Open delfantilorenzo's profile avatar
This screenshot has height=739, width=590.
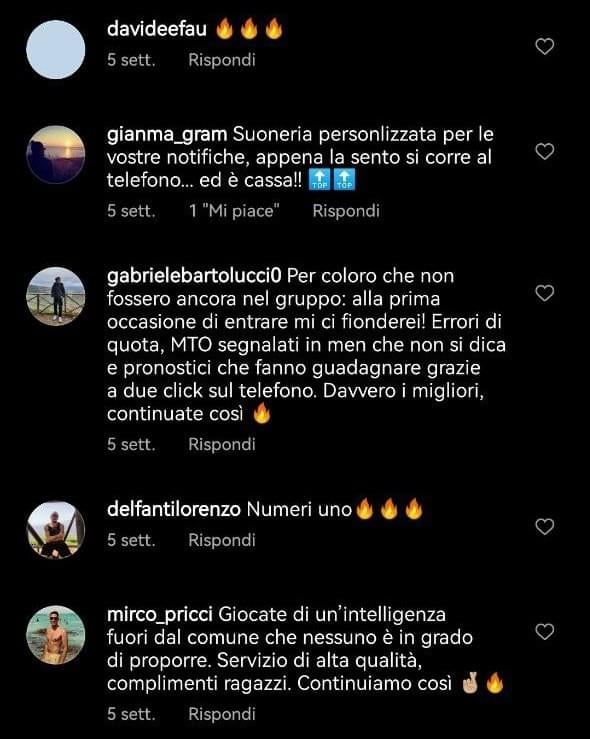click(56, 530)
